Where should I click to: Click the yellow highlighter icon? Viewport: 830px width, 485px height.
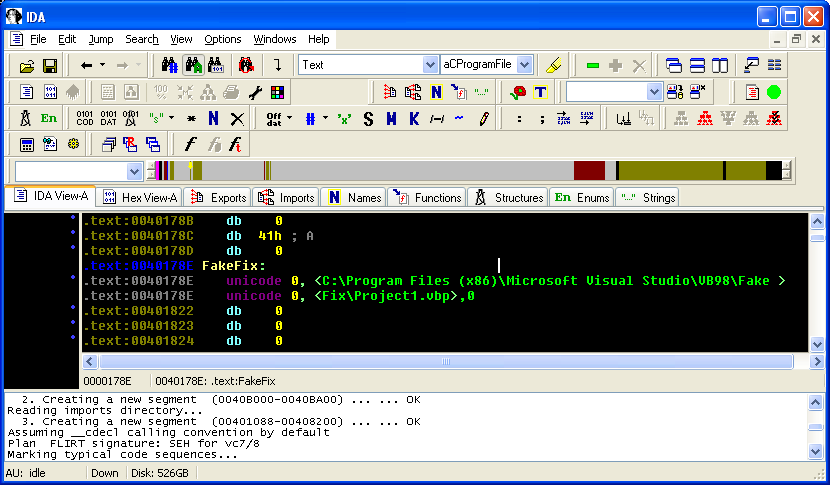click(554, 65)
